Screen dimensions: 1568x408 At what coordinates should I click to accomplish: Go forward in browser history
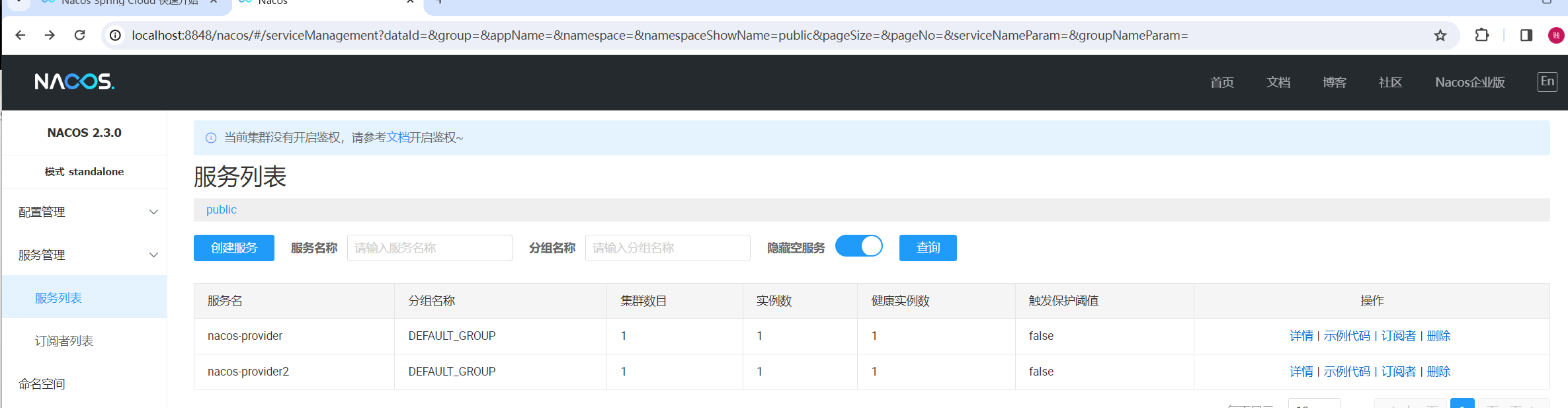point(50,35)
